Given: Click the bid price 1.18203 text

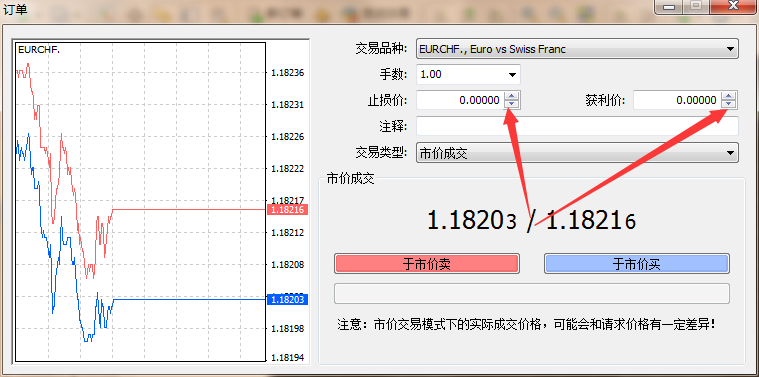Looking at the screenshot, I should pyautogui.click(x=472, y=221).
